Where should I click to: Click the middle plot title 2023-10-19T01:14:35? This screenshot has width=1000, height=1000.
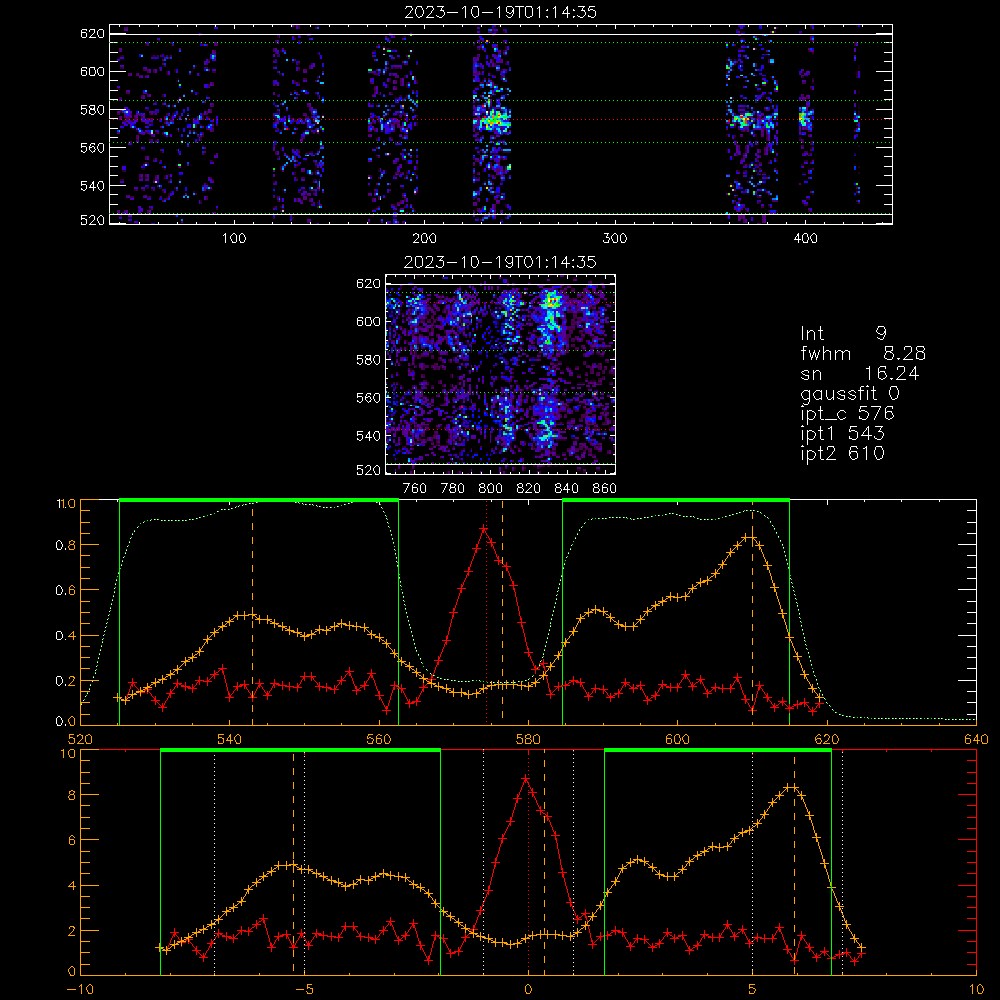[500, 262]
